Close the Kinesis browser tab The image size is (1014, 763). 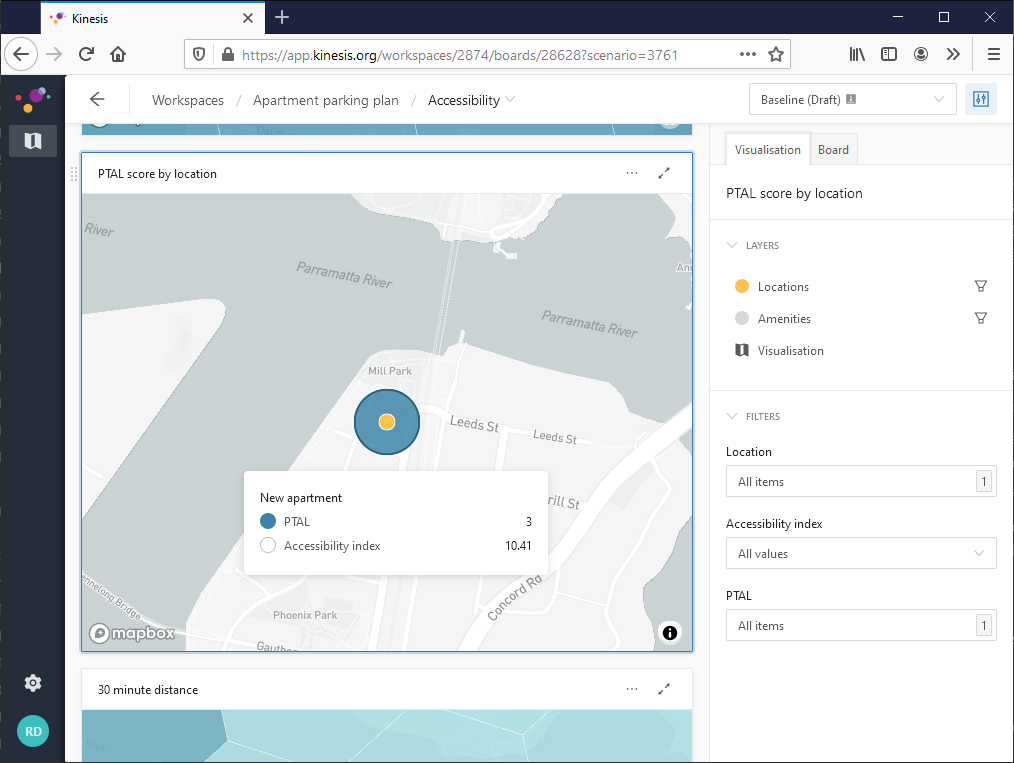248,18
